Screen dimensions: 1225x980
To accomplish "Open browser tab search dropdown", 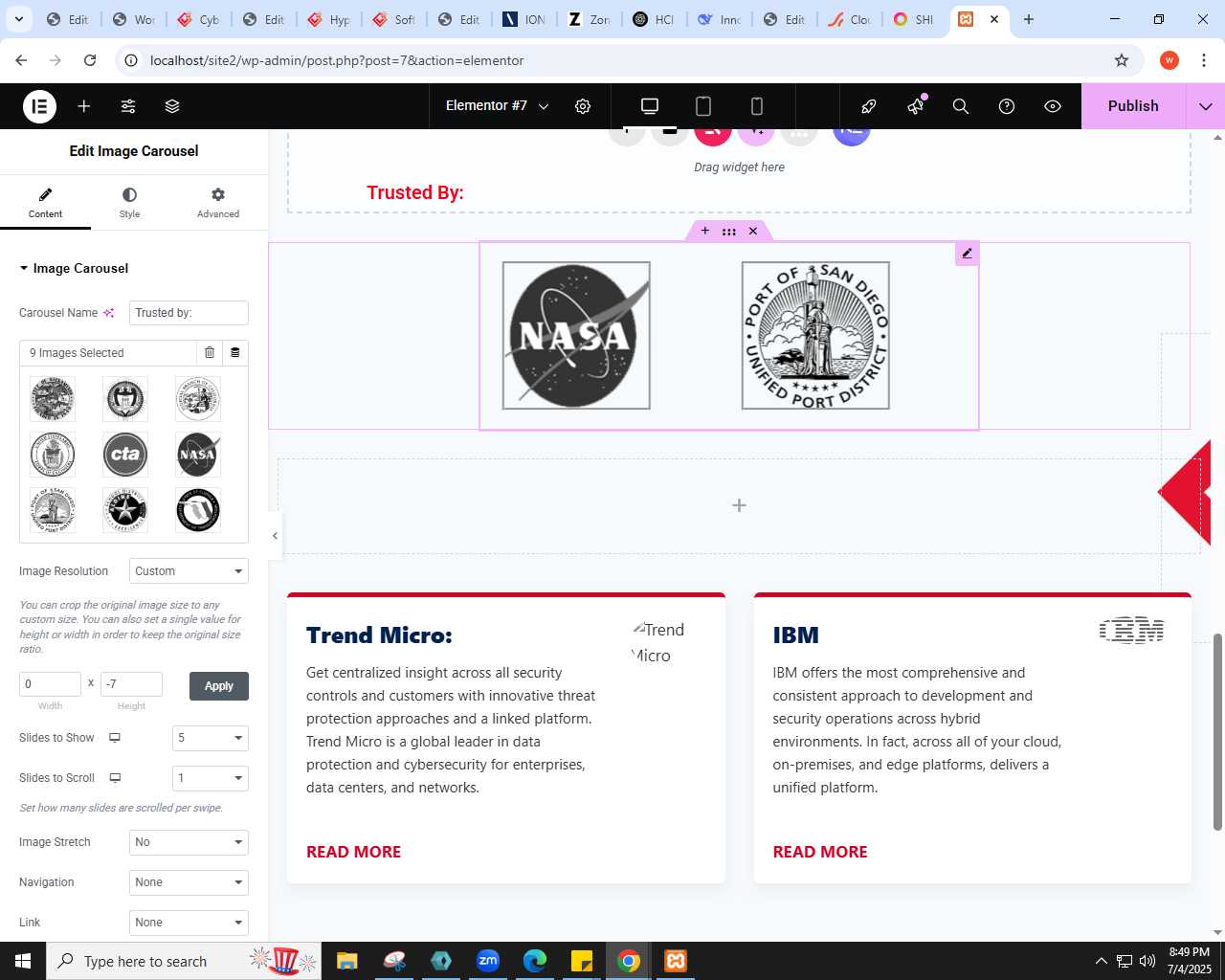I will tap(18, 19).
